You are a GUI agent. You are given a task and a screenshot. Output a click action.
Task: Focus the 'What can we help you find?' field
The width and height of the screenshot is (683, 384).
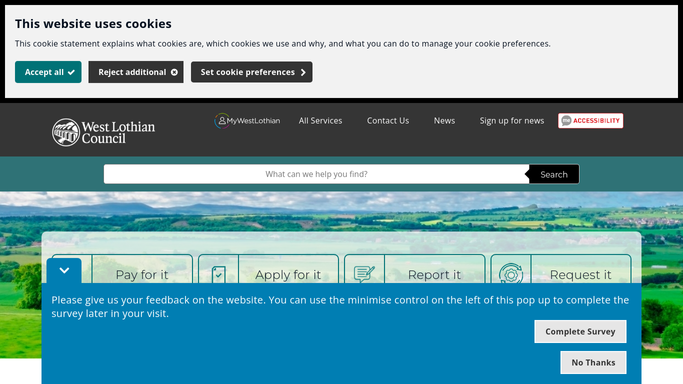click(x=316, y=174)
